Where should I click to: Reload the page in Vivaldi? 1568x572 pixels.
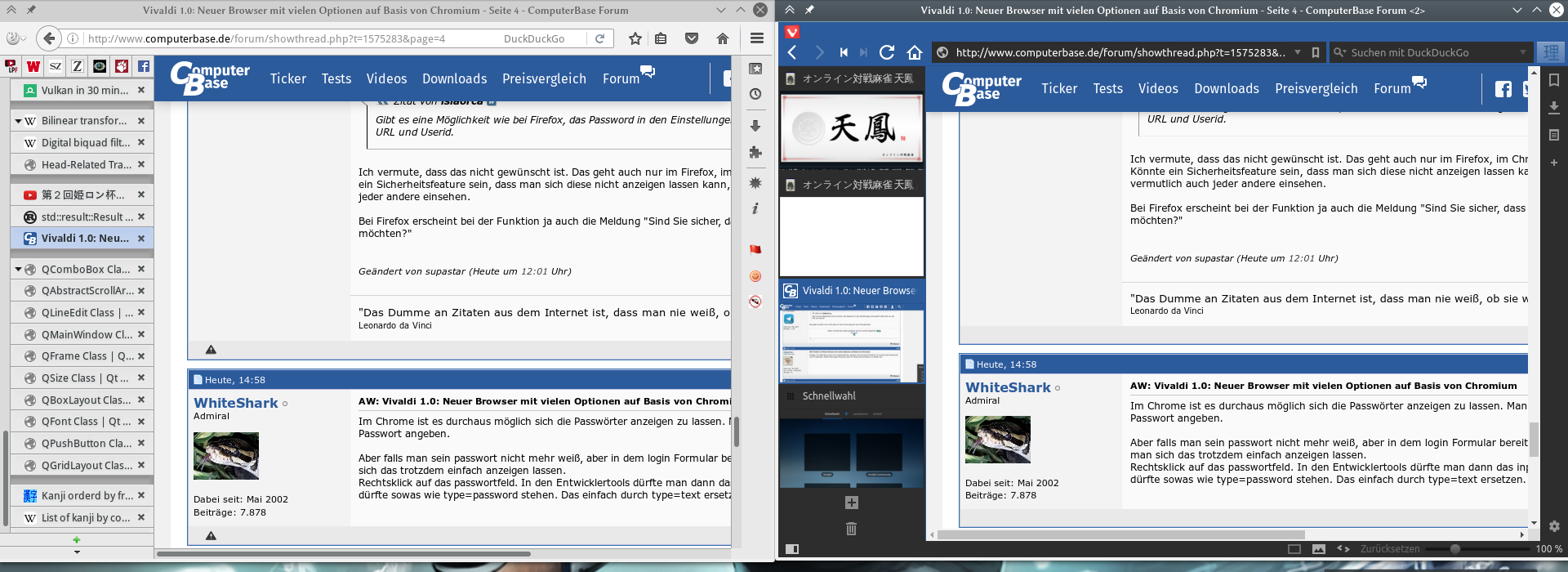[887, 52]
